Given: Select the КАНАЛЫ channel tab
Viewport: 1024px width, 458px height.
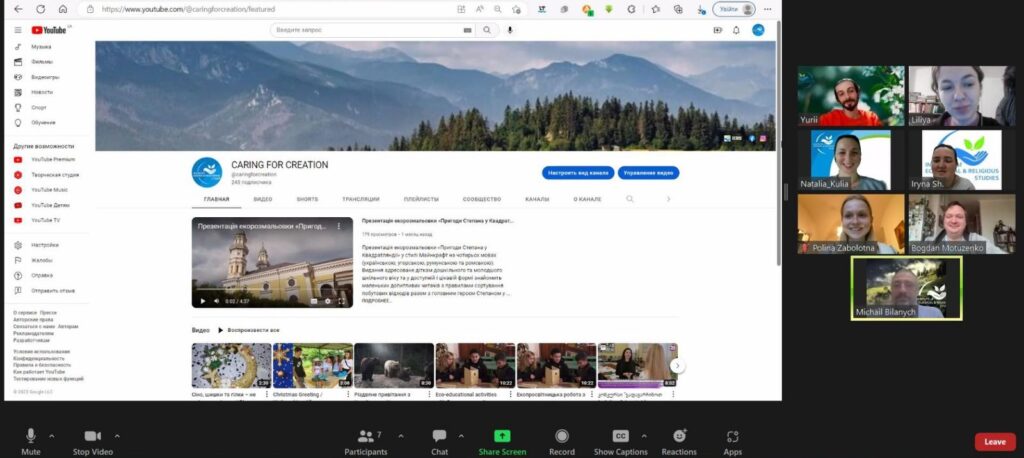Looking at the screenshot, I should (x=537, y=199).
